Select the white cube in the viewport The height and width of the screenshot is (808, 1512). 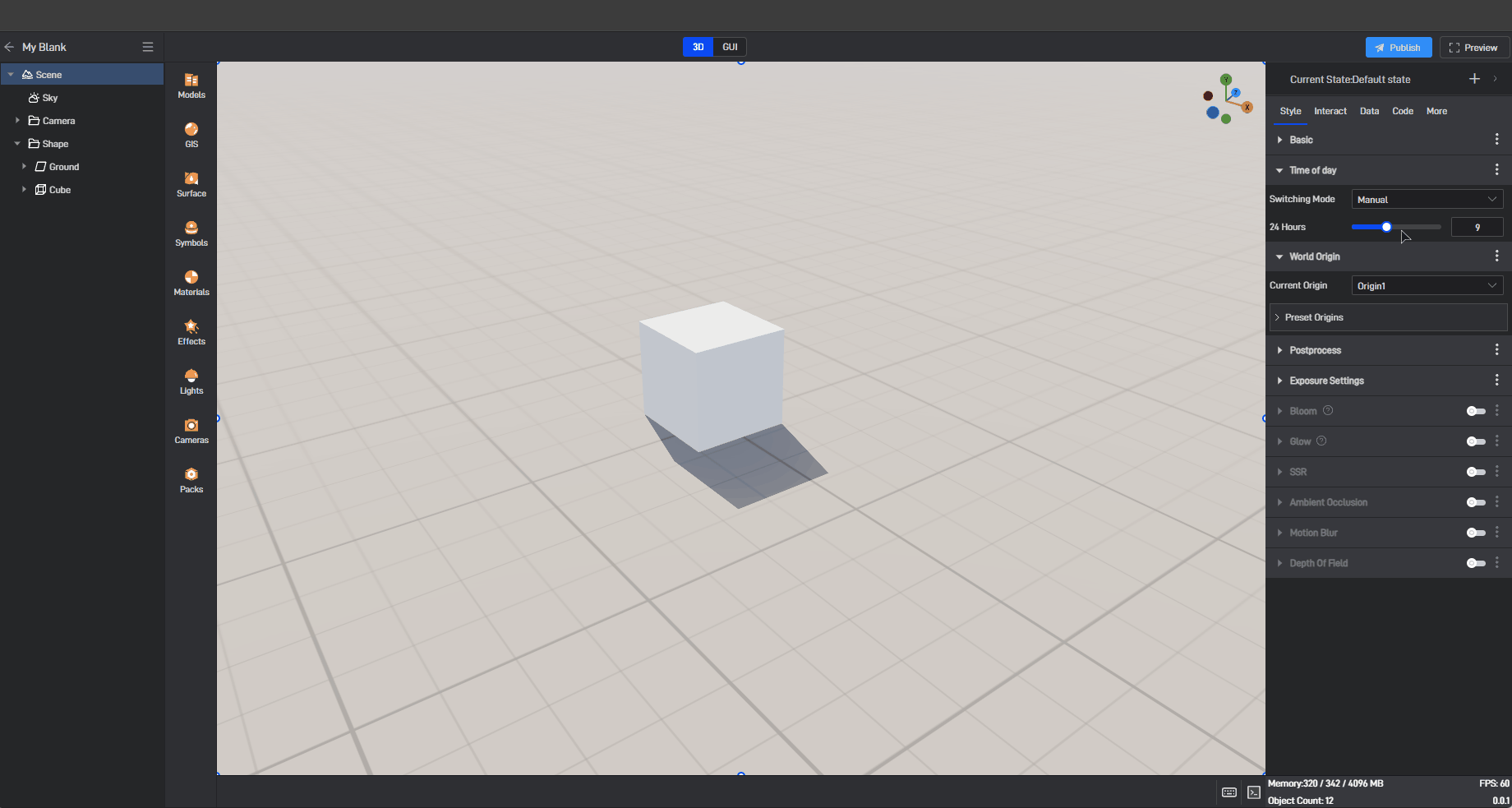pos(712,376)
